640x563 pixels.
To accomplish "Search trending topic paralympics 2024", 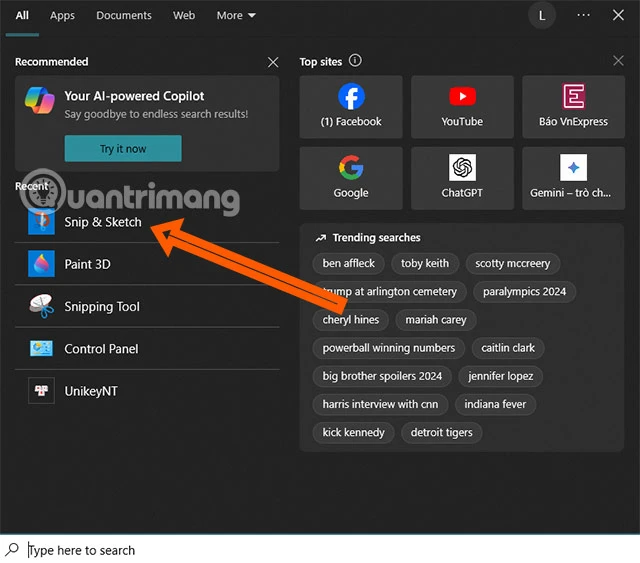I will tap(524, 292).
